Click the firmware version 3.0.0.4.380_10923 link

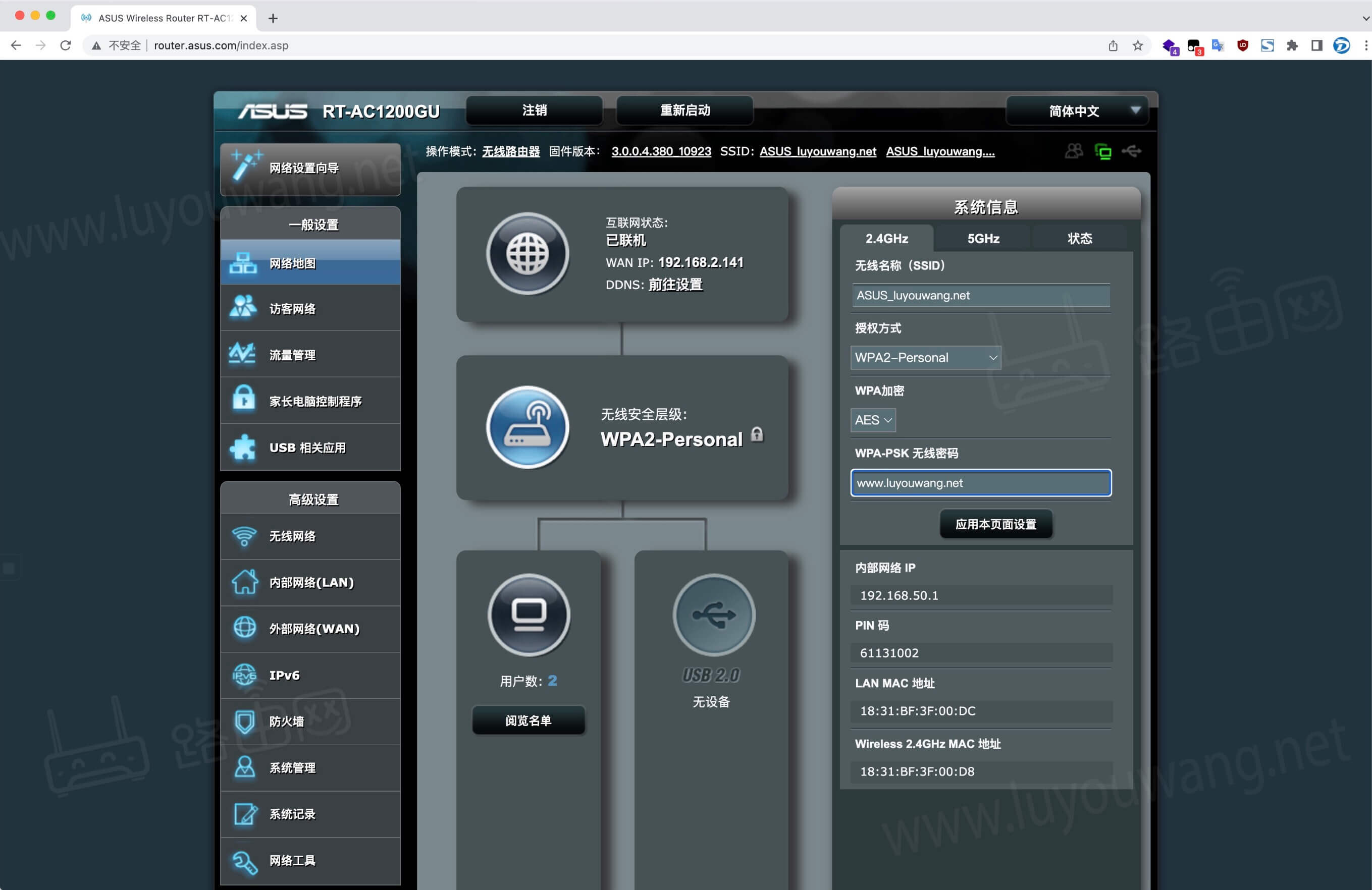661,151
